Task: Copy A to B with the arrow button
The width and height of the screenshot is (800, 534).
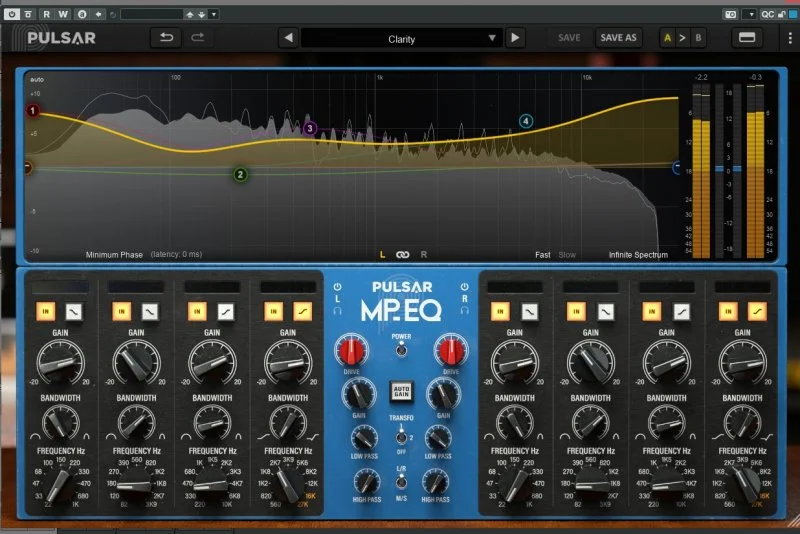Action: point(682,38)
